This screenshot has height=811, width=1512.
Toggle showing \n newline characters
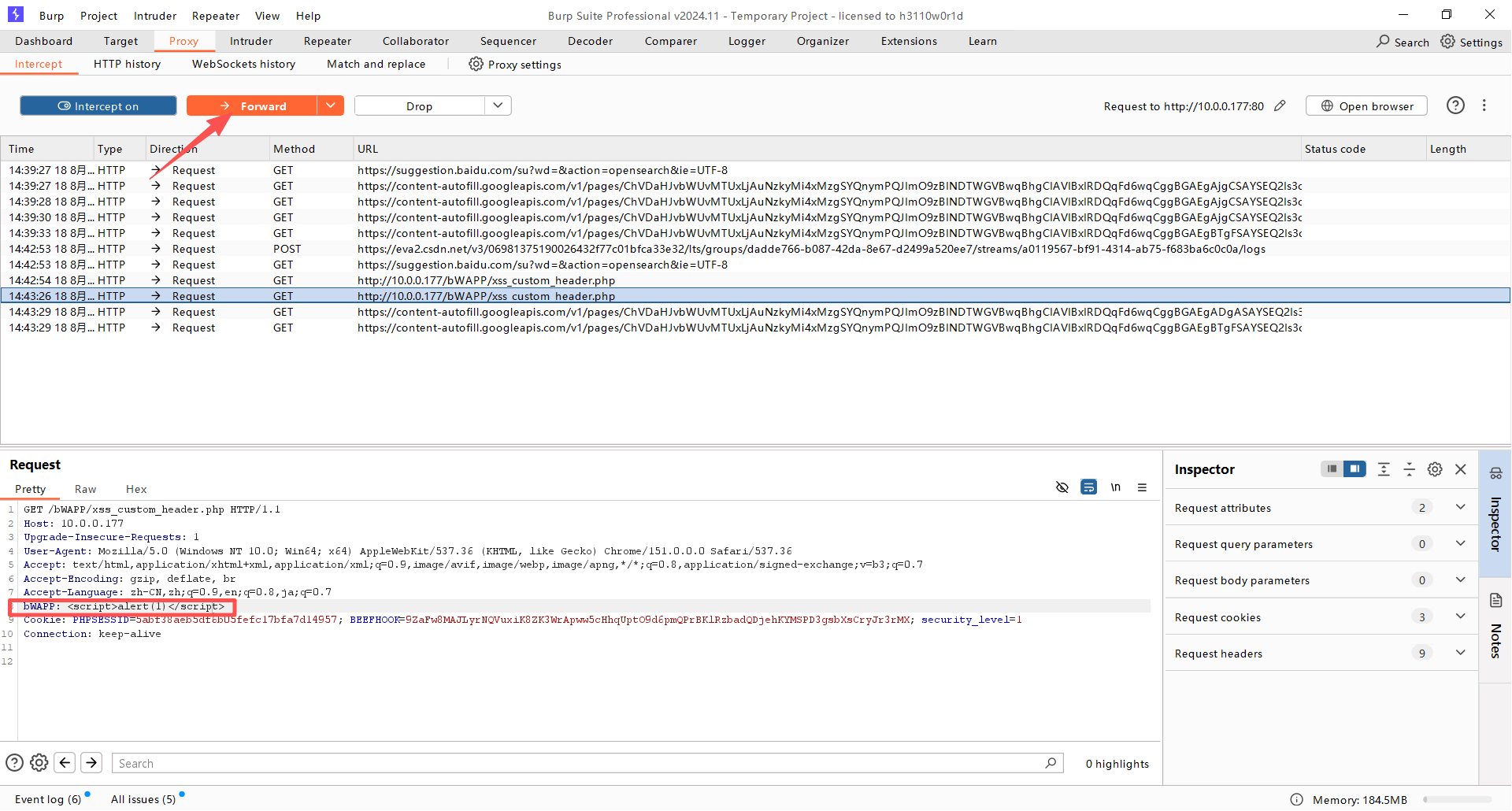1115,487
